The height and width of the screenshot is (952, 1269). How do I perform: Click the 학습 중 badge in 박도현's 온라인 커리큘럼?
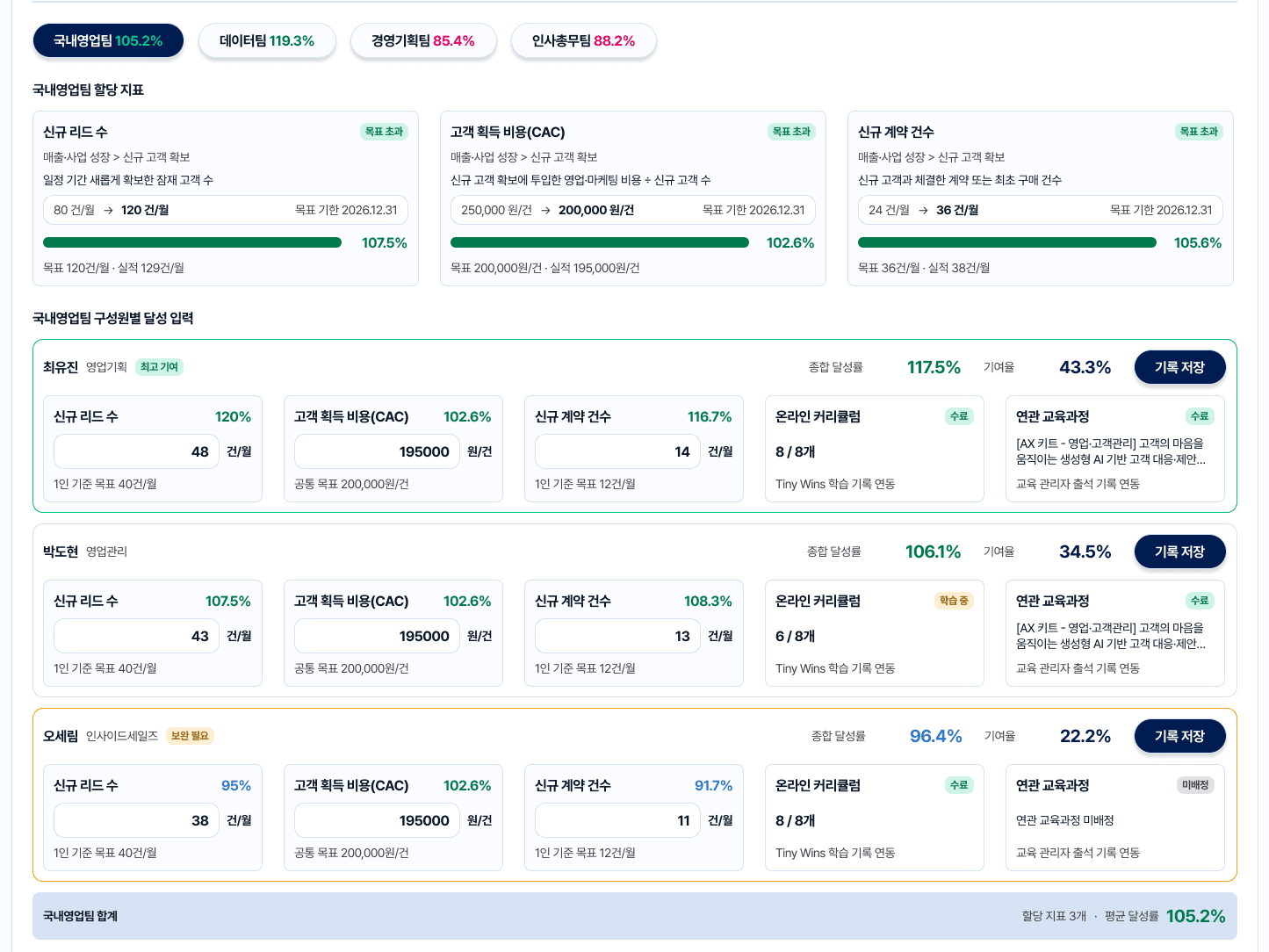click(x=954, y=601)
